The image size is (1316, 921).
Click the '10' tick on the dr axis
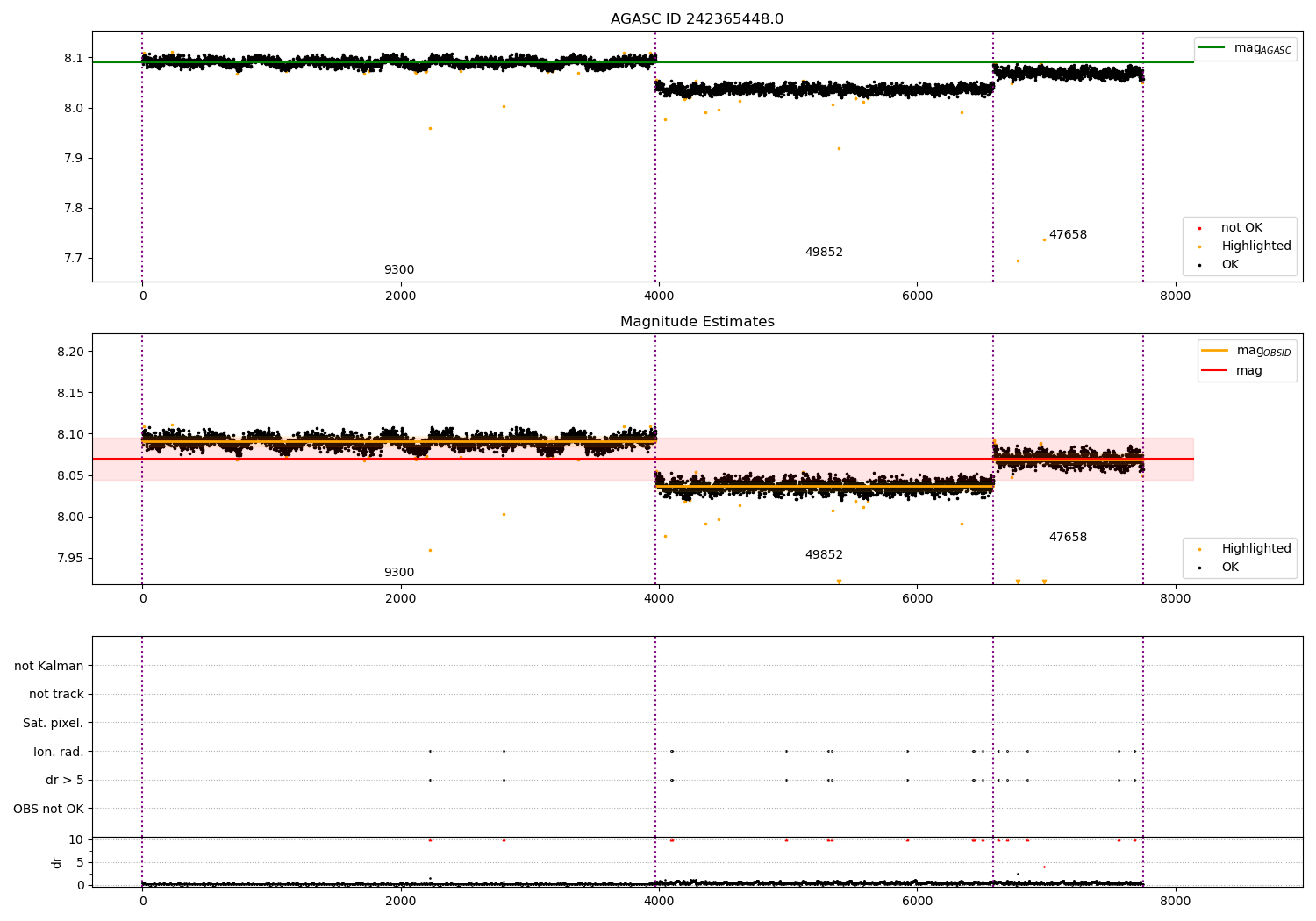(x=76, y=839)
